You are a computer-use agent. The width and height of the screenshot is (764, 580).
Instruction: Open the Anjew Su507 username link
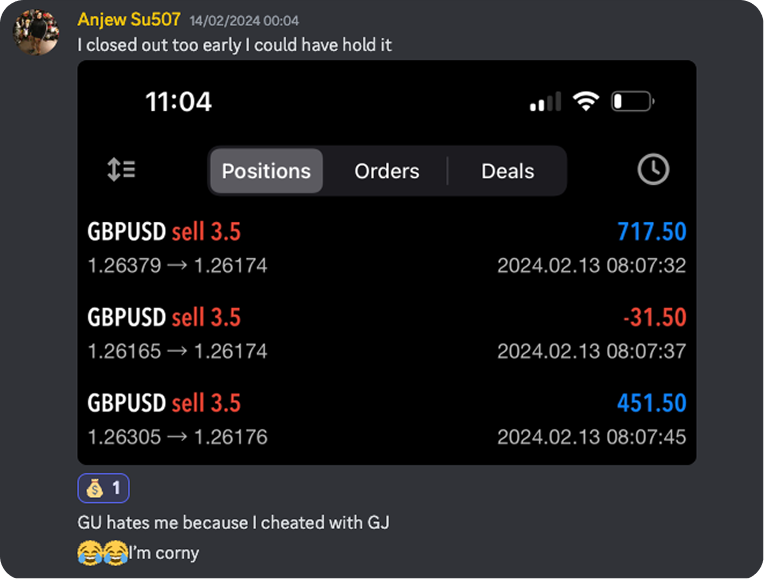point(129,20)
